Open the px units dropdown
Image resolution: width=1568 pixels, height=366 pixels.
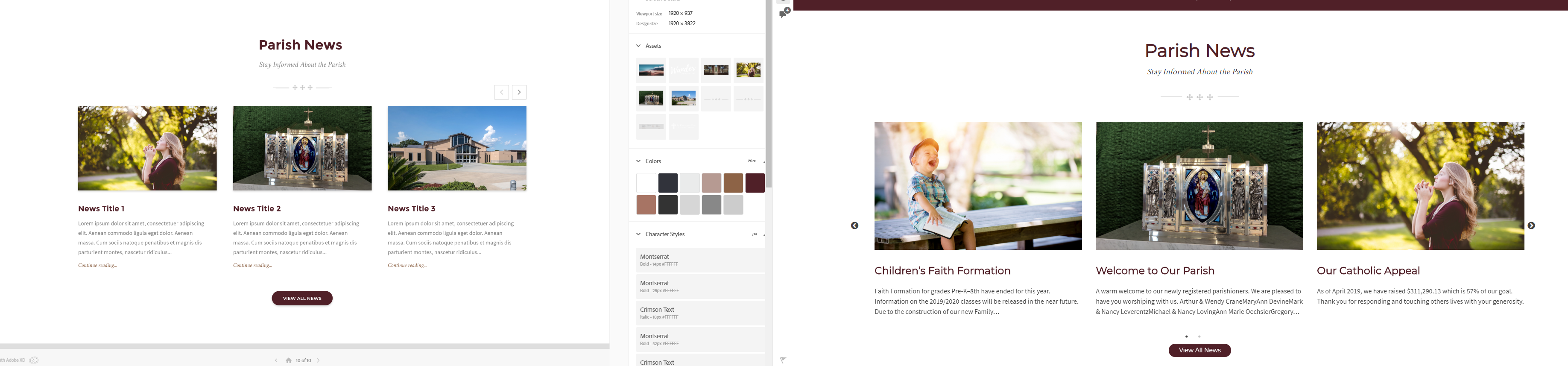tap(757, 234)
